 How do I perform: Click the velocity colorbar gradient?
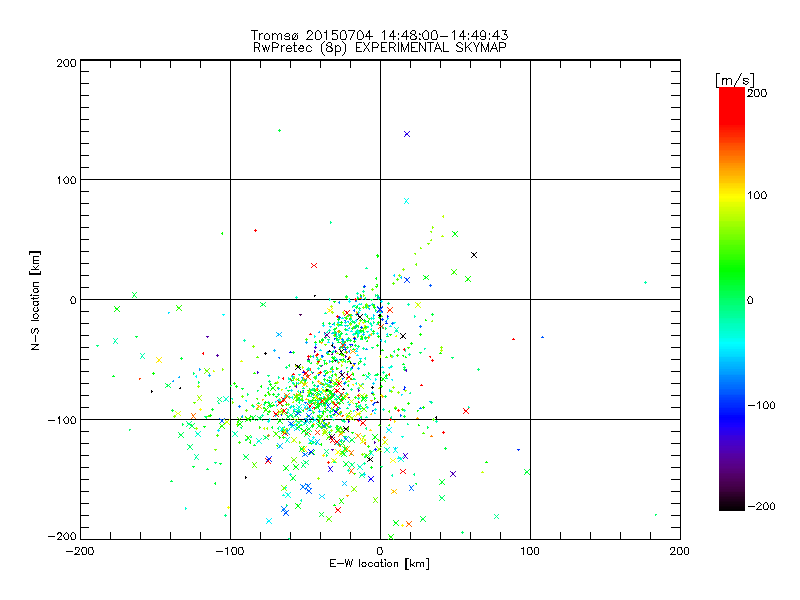pos(732,299)
